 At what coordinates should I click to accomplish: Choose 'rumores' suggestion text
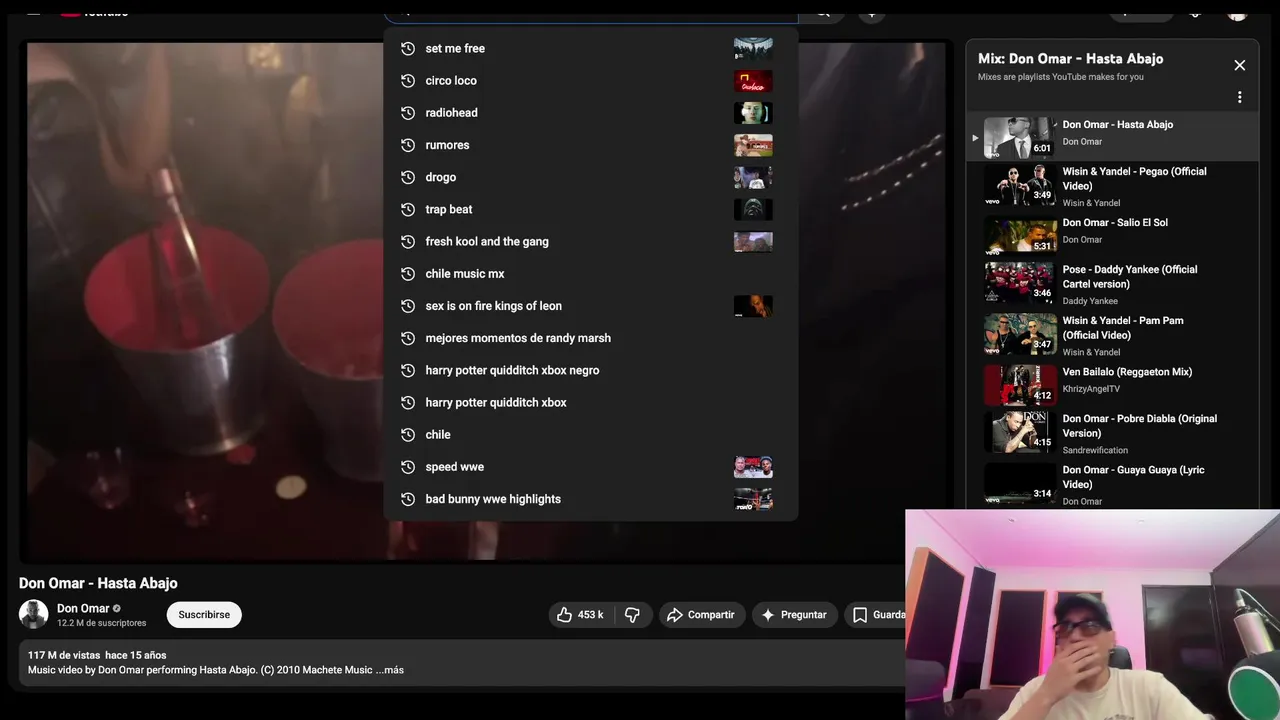pyautogui.click(x=447, y=145)
